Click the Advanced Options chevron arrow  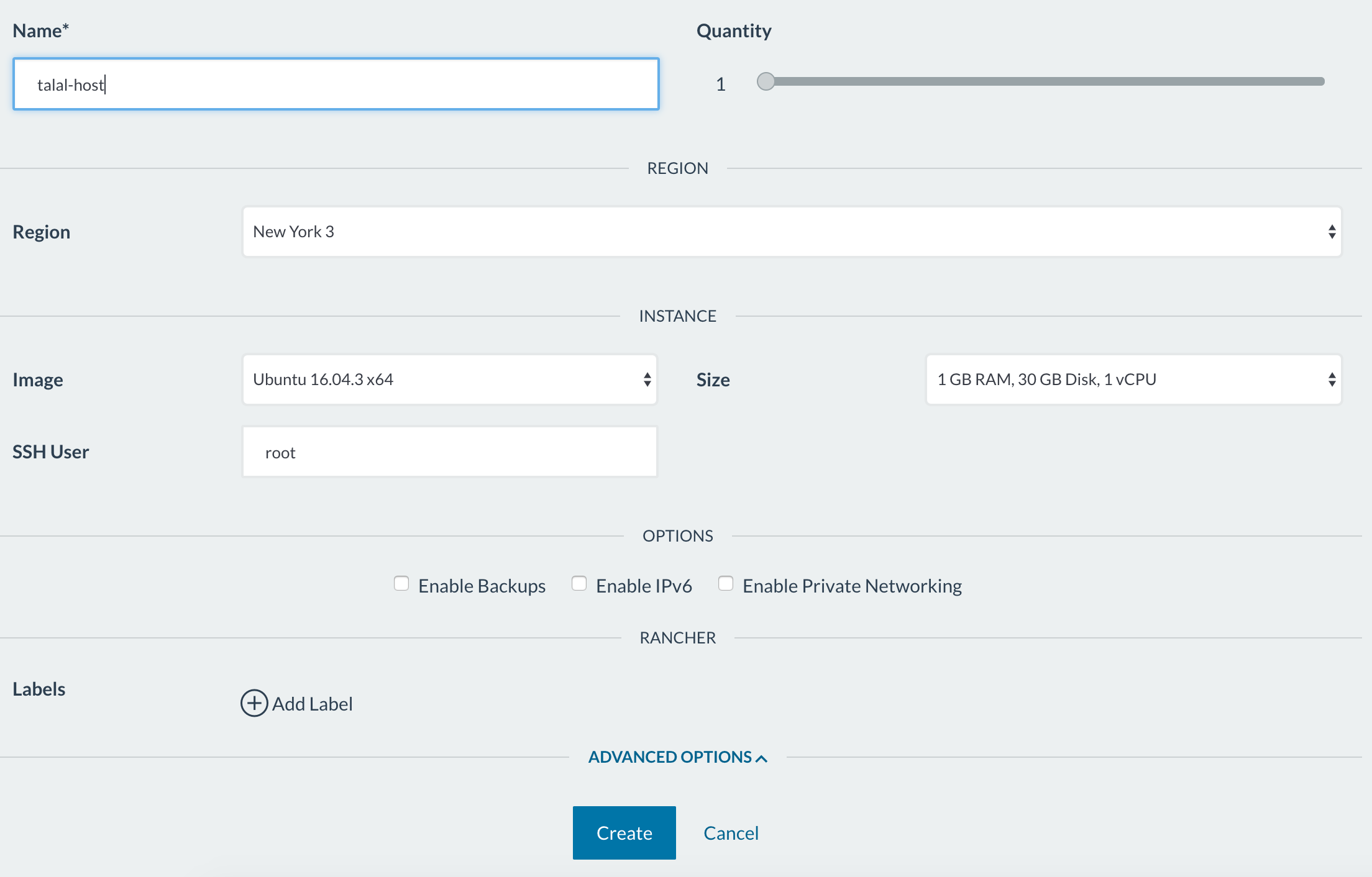(762, 758)
